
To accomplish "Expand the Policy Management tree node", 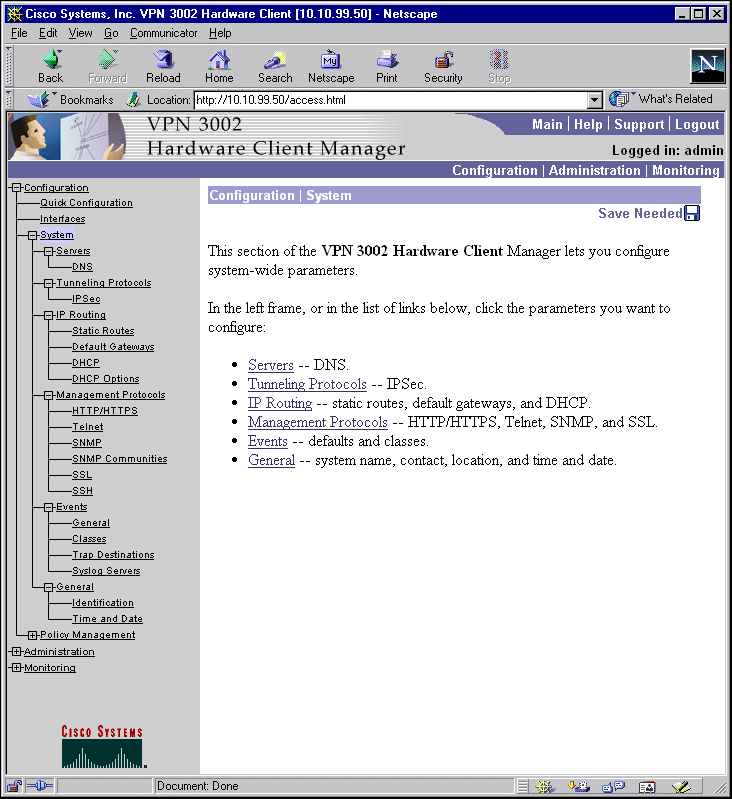I will click(x=33, y=635).
